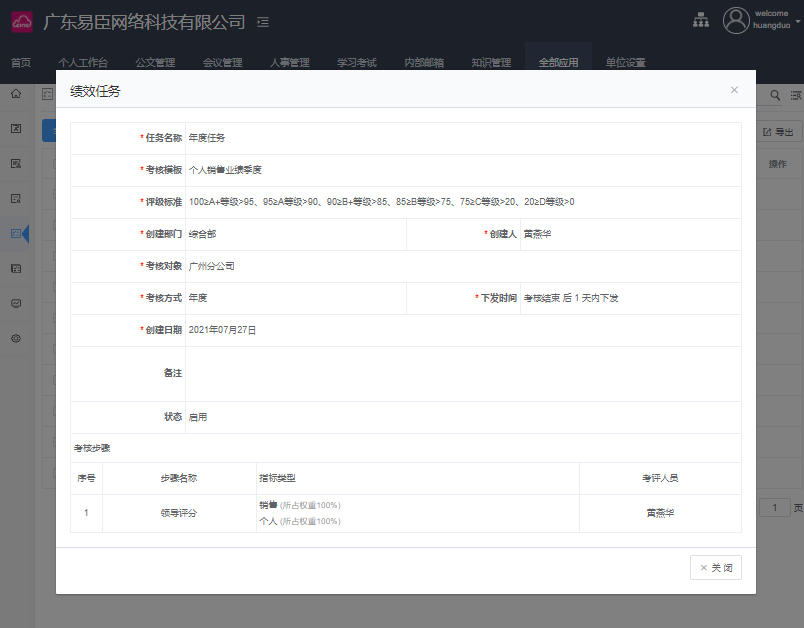Click the 评级标准 grading text line
804x628 pixels.
tap(381, 202)
